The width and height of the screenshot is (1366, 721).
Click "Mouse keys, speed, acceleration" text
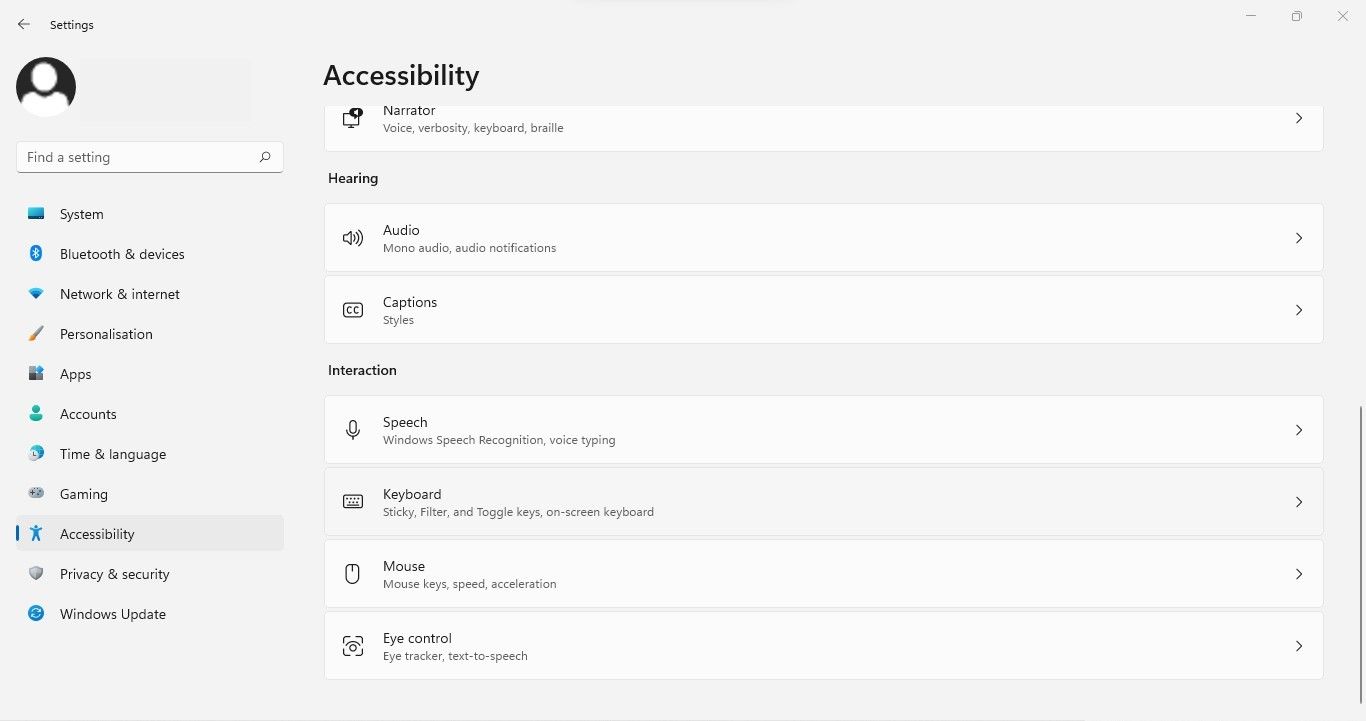point(469,584)
